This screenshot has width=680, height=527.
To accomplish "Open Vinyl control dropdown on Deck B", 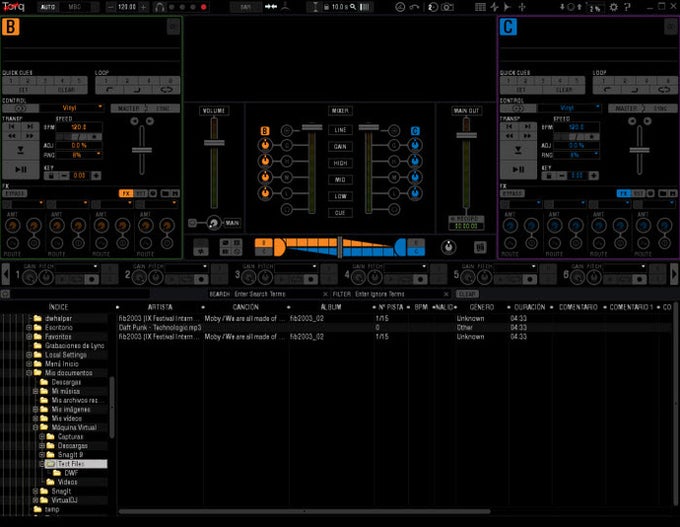I will coord(72,108).
